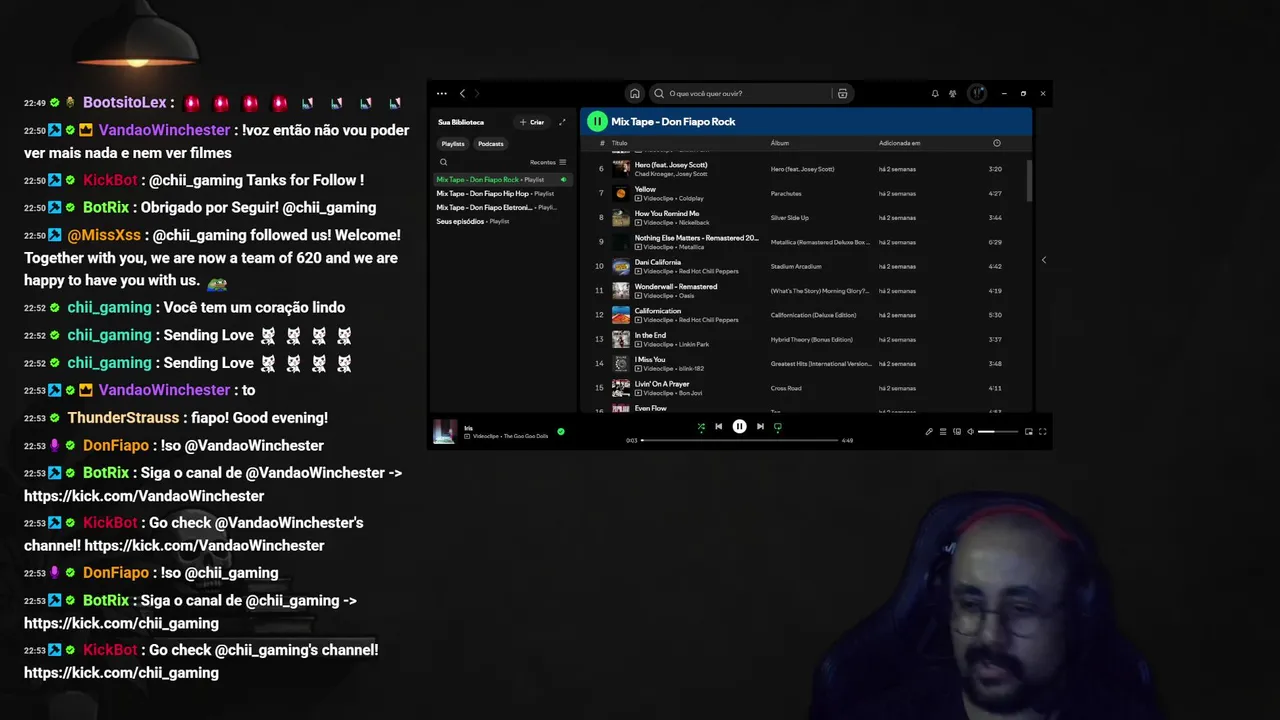Pause playback in the player bar

click(739, 427)
